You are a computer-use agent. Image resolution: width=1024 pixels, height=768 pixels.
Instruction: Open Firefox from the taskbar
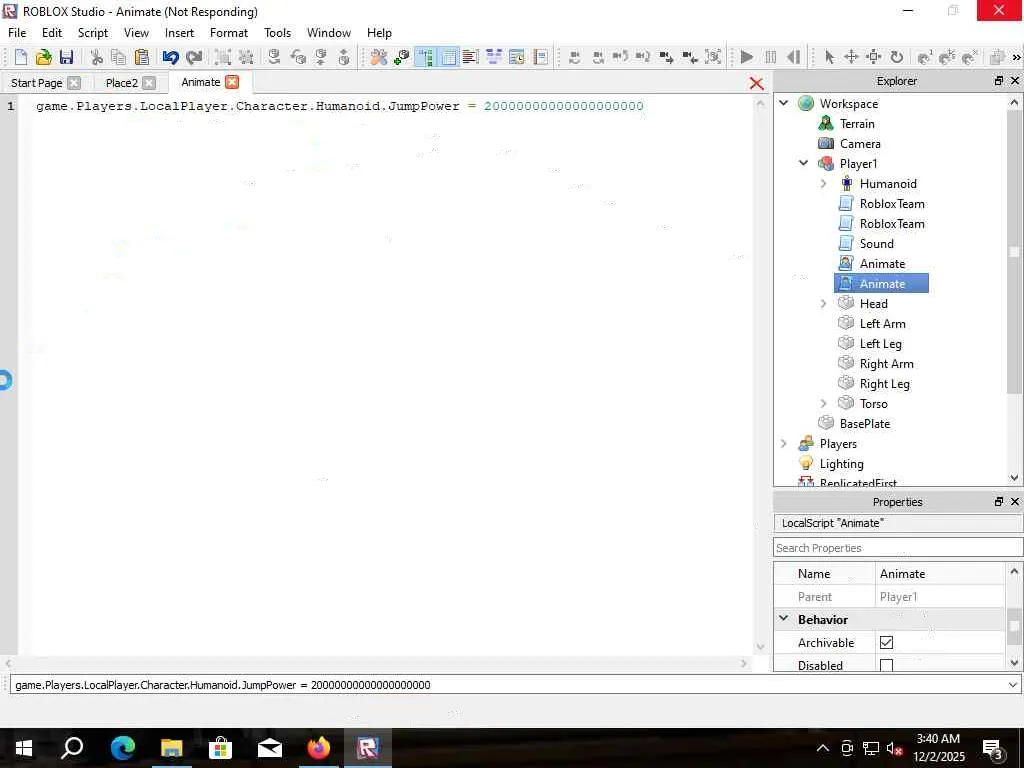319,748
